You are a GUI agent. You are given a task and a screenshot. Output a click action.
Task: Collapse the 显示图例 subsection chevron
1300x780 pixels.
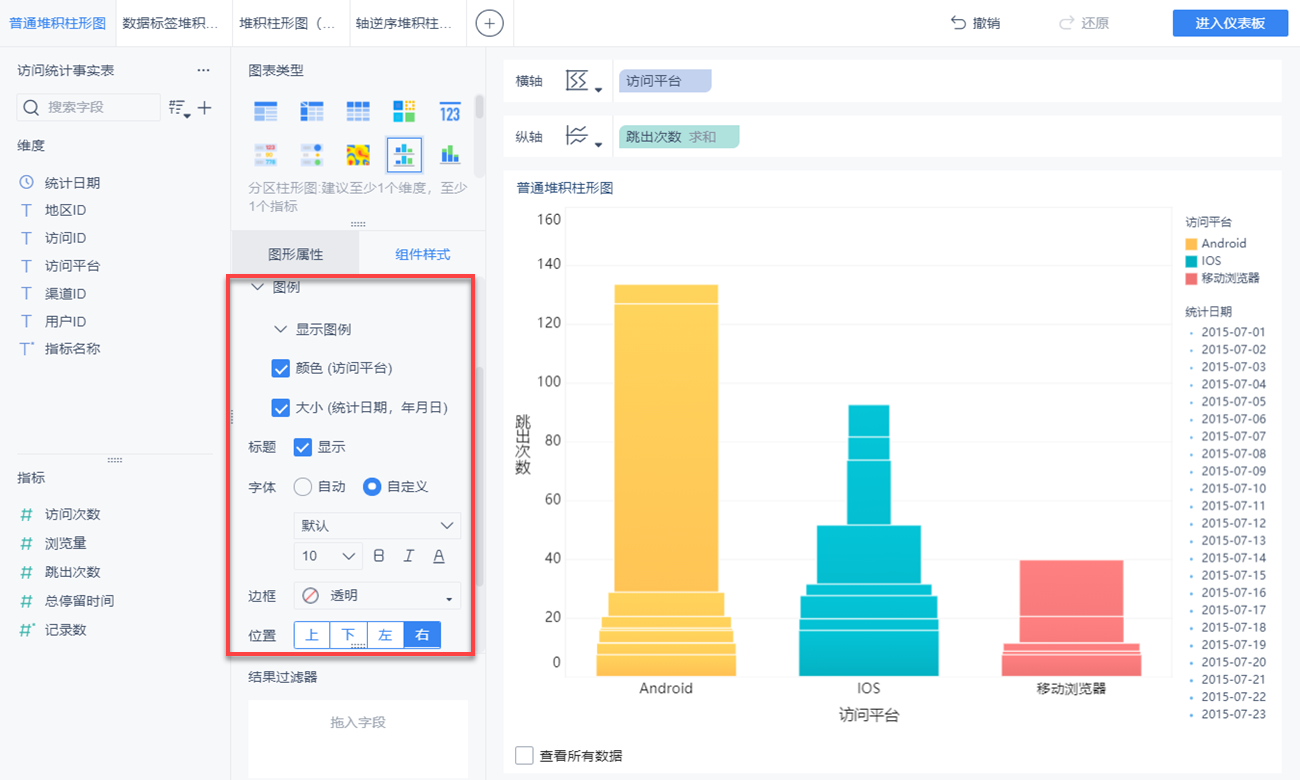click(x=280, y=329)
